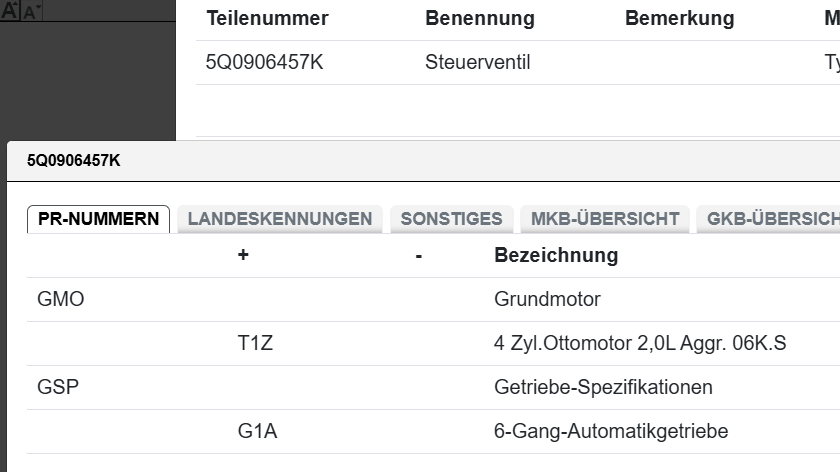
Task: Click the GSP Getriebe-Spezifikationen row
Action: 58,387
